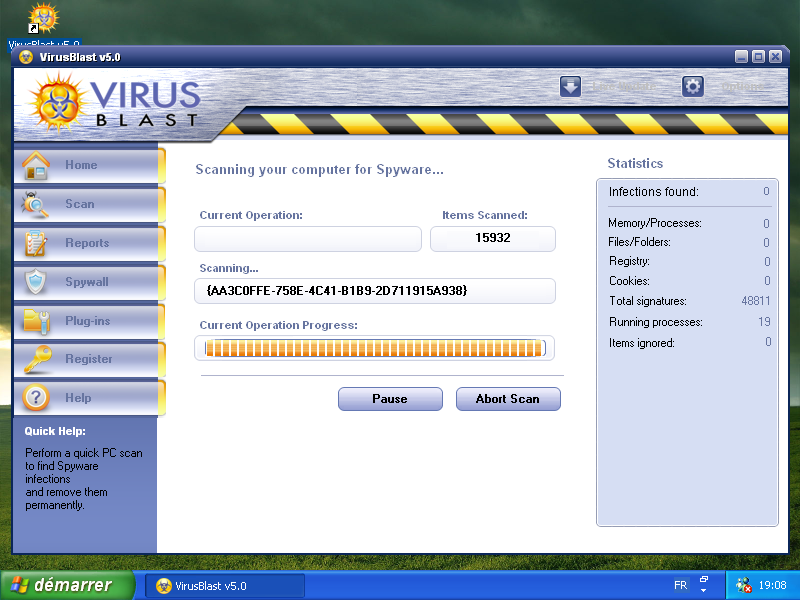Open the VirusBlast v5.0 desktop shortcut icon
800x600 pixels.
pos(44,18)
